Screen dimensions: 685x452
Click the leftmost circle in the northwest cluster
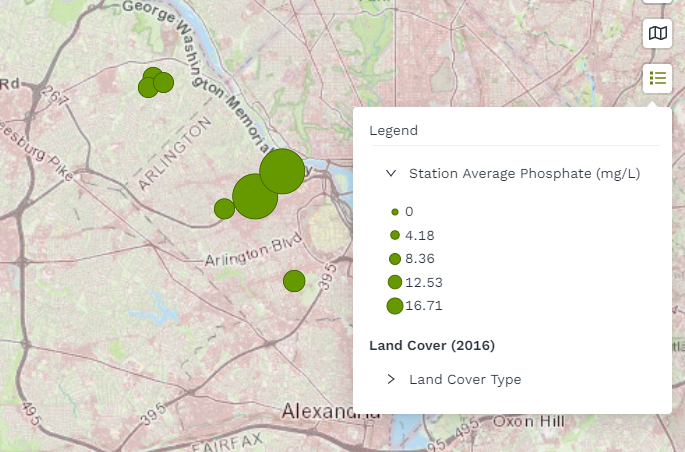(x=147, y=88)
